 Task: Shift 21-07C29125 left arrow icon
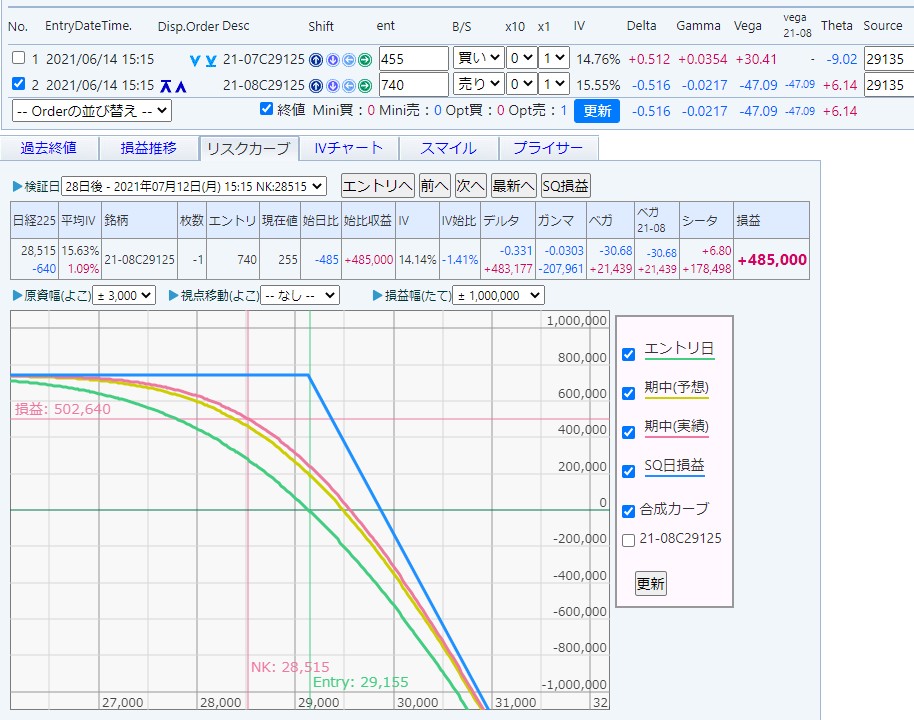point(349,59)
